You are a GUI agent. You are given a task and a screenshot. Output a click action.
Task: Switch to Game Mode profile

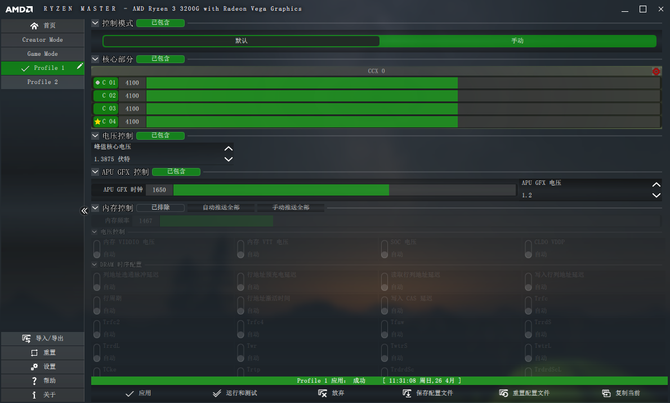(x=40, y=53)
